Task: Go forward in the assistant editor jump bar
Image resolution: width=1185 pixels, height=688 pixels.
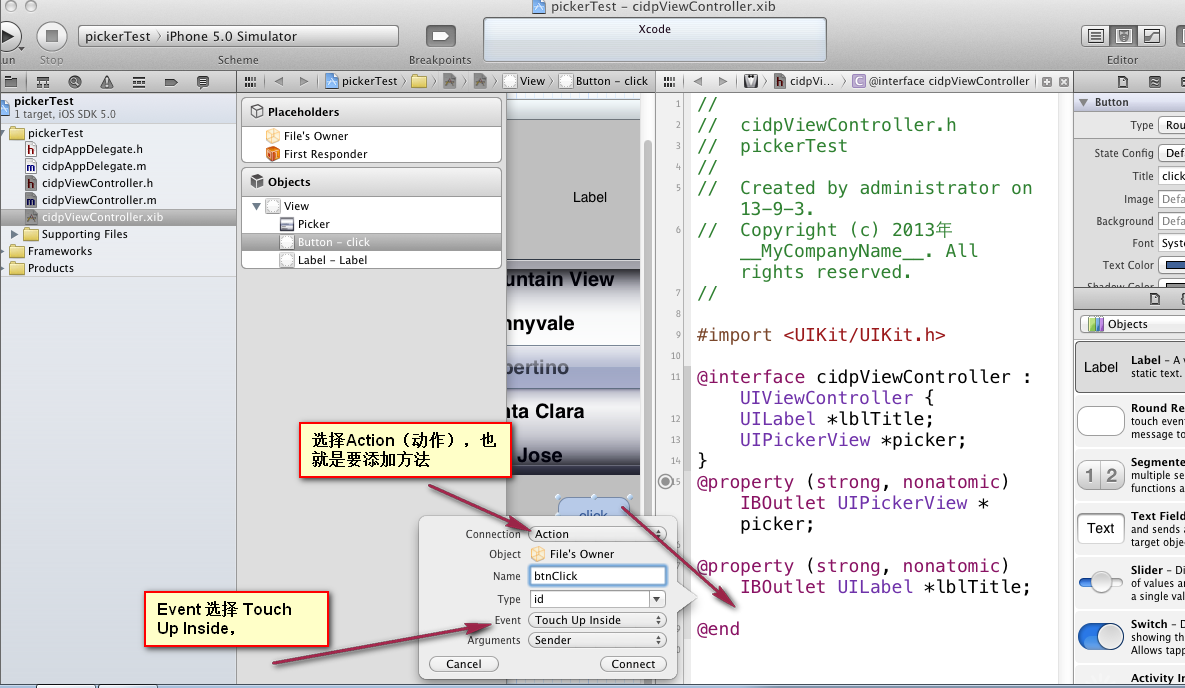Action: tap(722, 82)
